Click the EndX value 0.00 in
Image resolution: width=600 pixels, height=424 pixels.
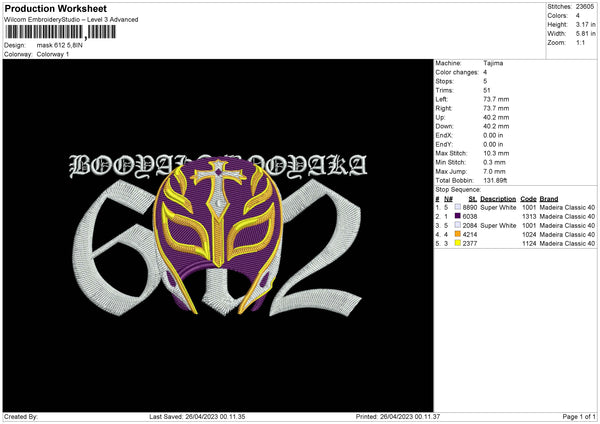click(x=493, y=135)
